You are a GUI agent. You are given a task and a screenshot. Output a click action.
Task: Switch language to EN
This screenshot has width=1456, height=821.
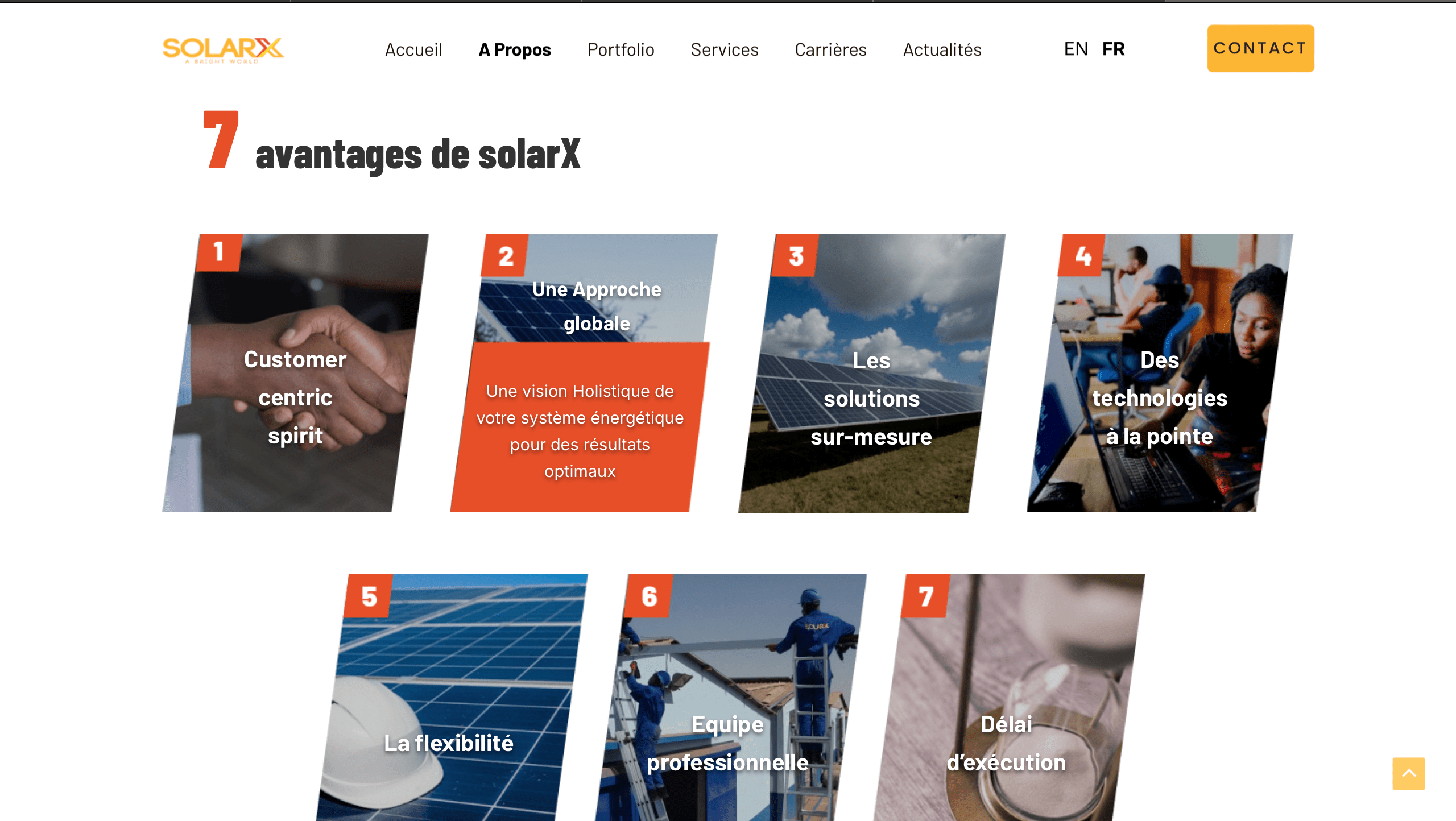pos(1076,49)
